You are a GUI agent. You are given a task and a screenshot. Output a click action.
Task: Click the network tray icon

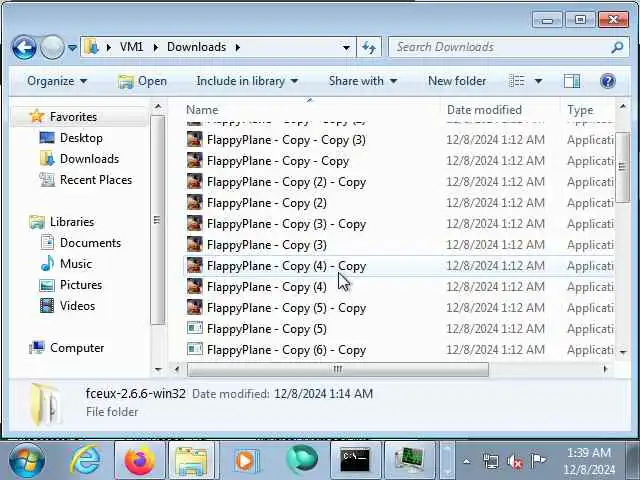tap(490, 462)
